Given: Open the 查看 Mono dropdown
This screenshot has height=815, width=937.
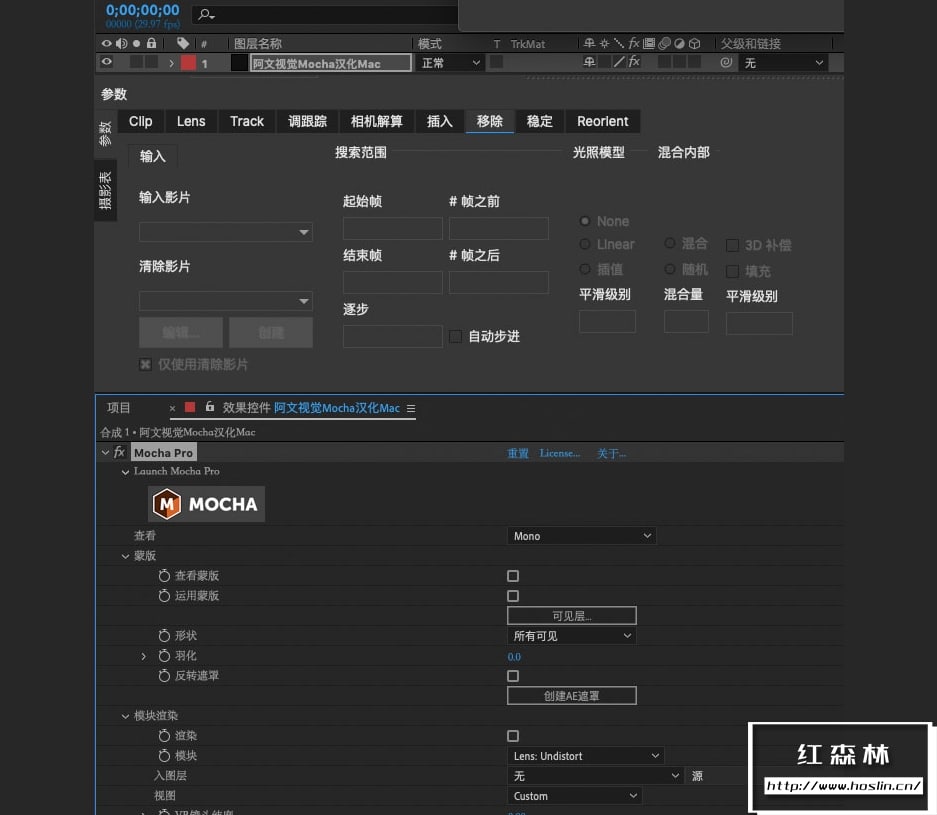Looking at the screenshot, I should click(x=581, y=536).
